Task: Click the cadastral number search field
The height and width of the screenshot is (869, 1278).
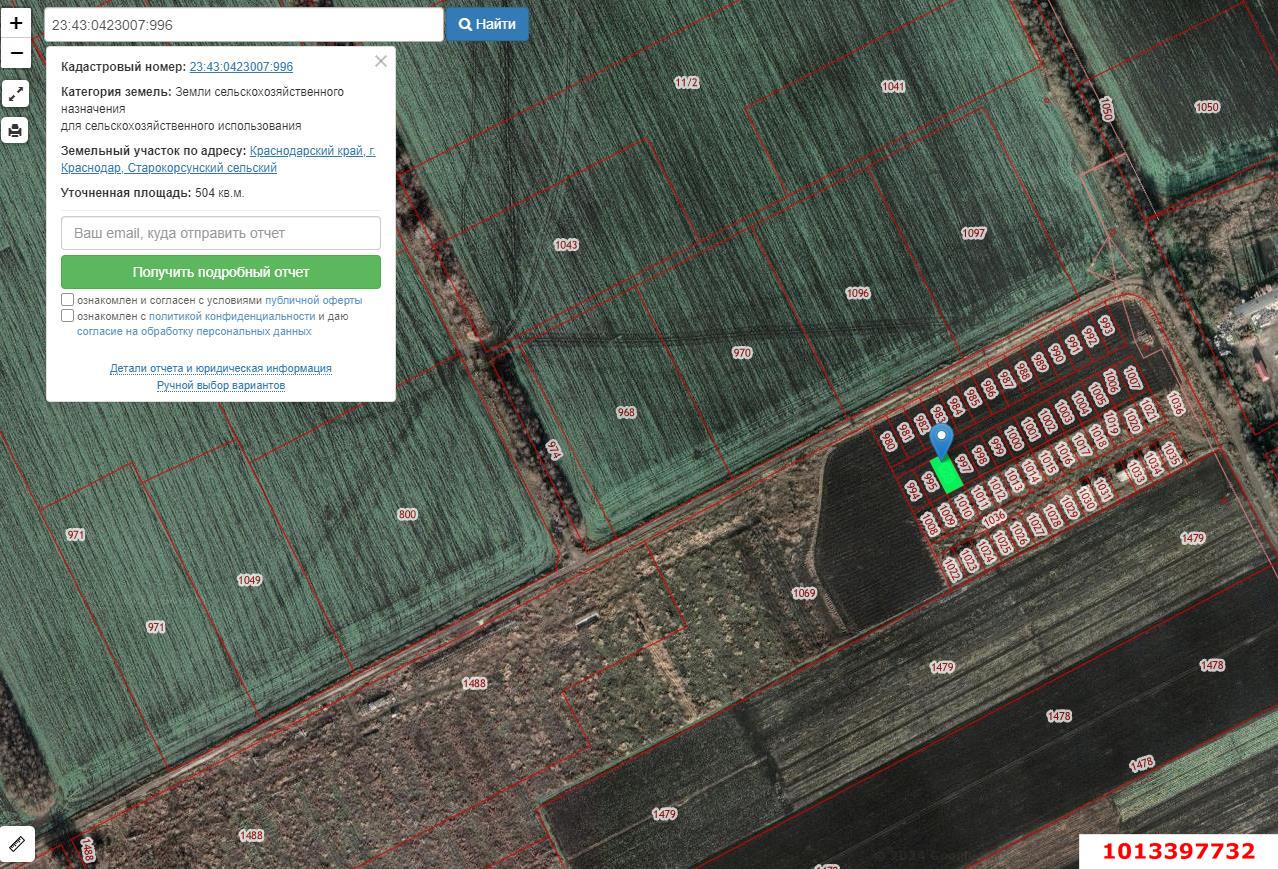Action: [x=243, y=25]
